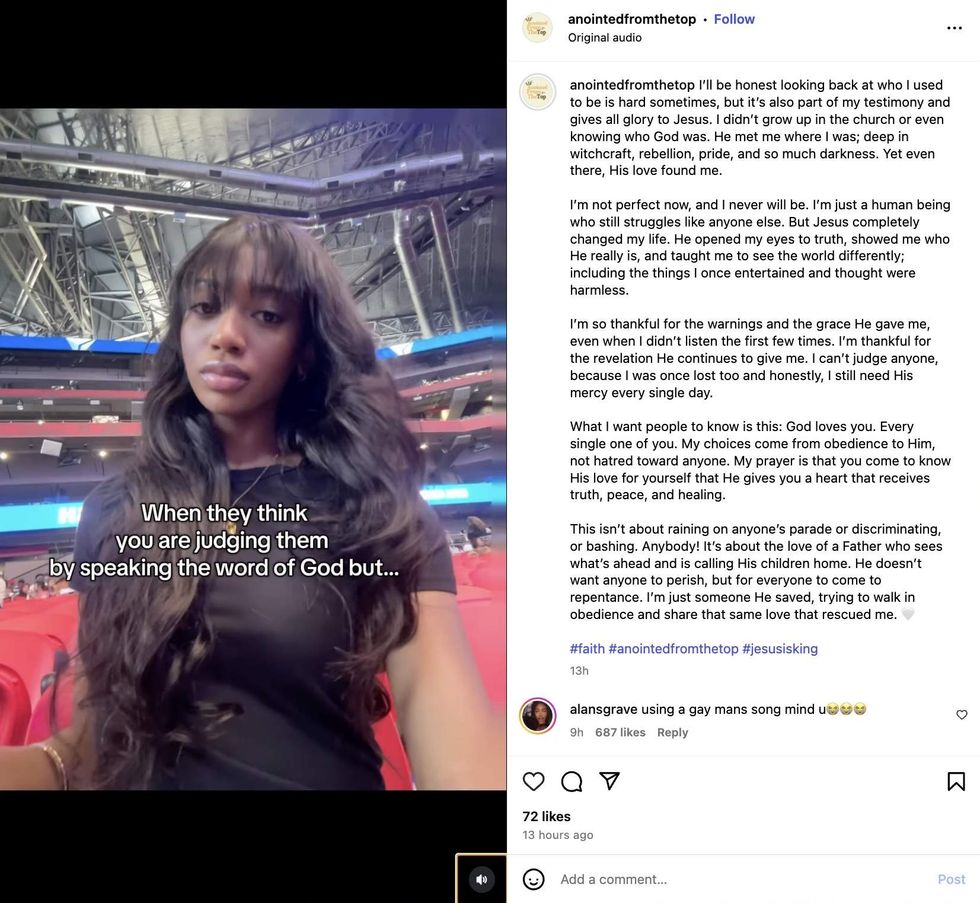Viewport: 980px width, 903px height.
Task: Post the comment
Action: coord(951,879)
